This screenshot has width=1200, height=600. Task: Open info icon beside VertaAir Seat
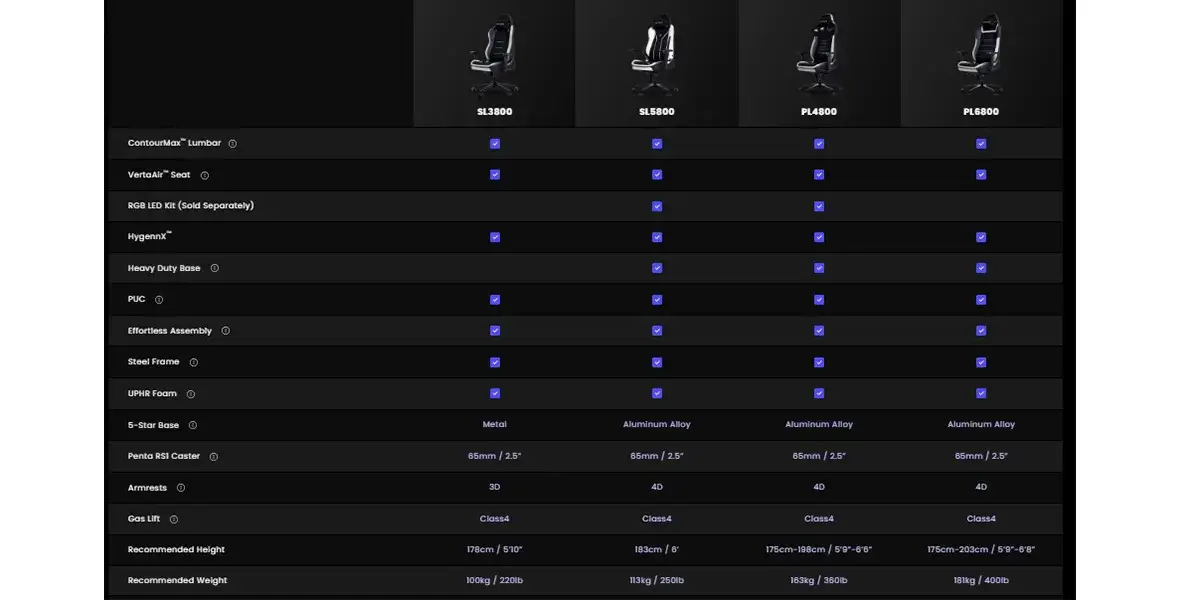coord(205,175)
